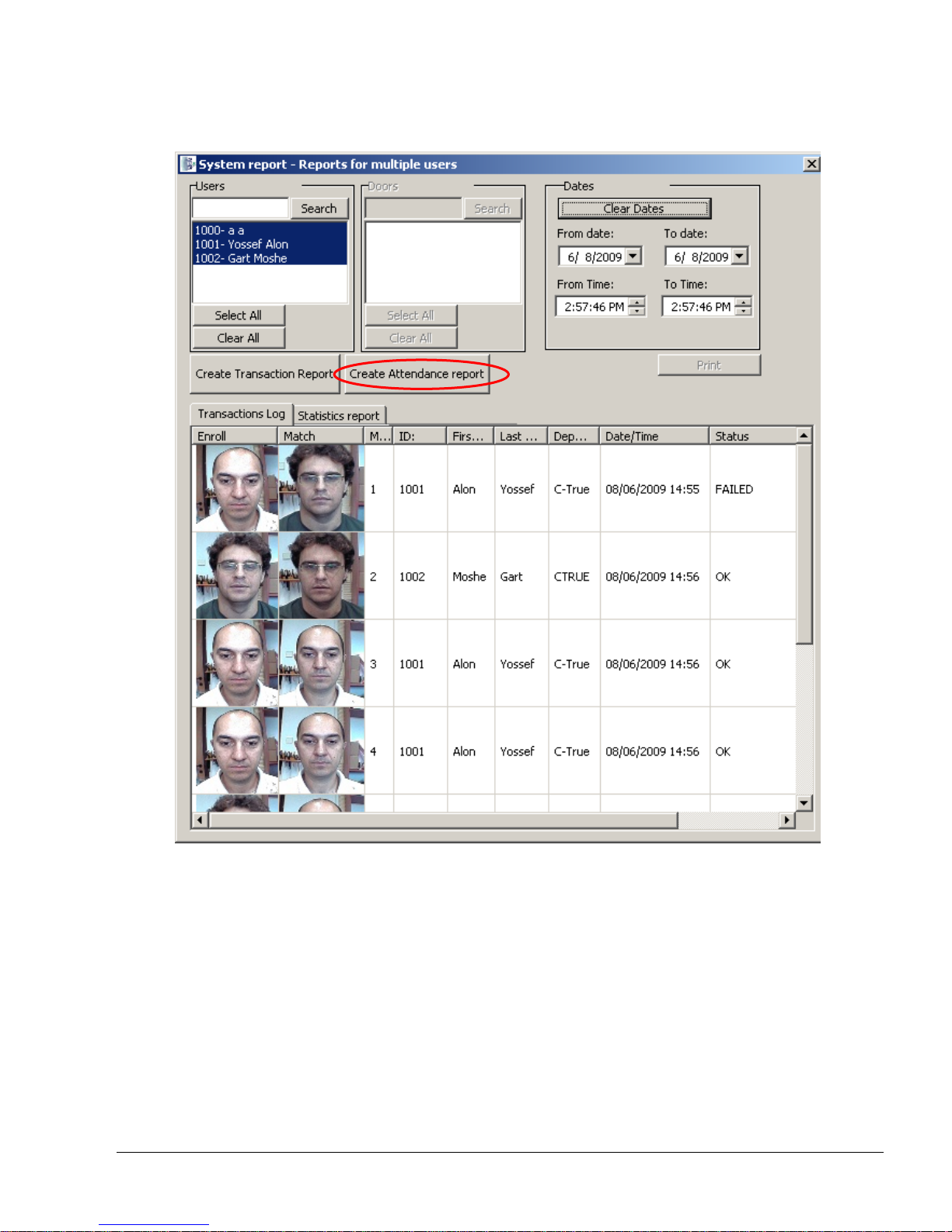Click the horizontal scrollbar thumb in log
Image resolution: width=952 pixels, height=1232 pixels.
click(443, 820)
